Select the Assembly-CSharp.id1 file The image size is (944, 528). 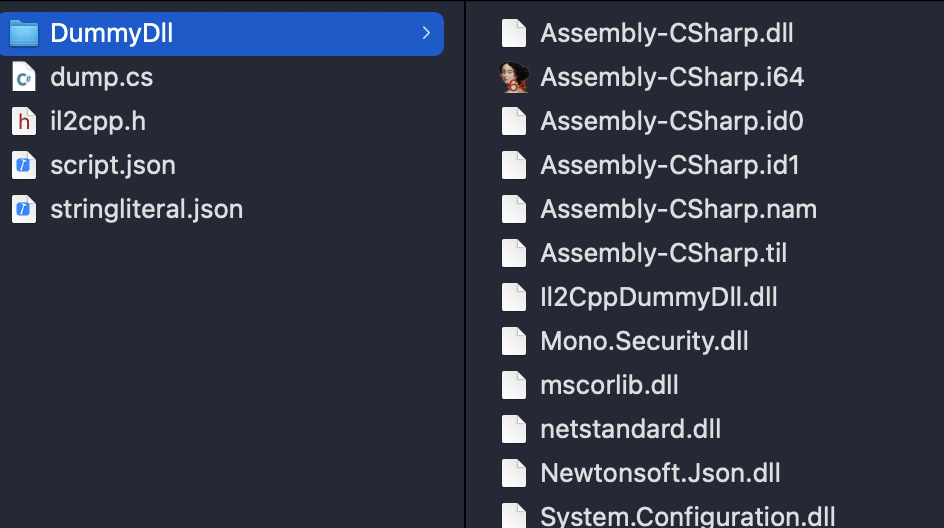click(669, 165)
